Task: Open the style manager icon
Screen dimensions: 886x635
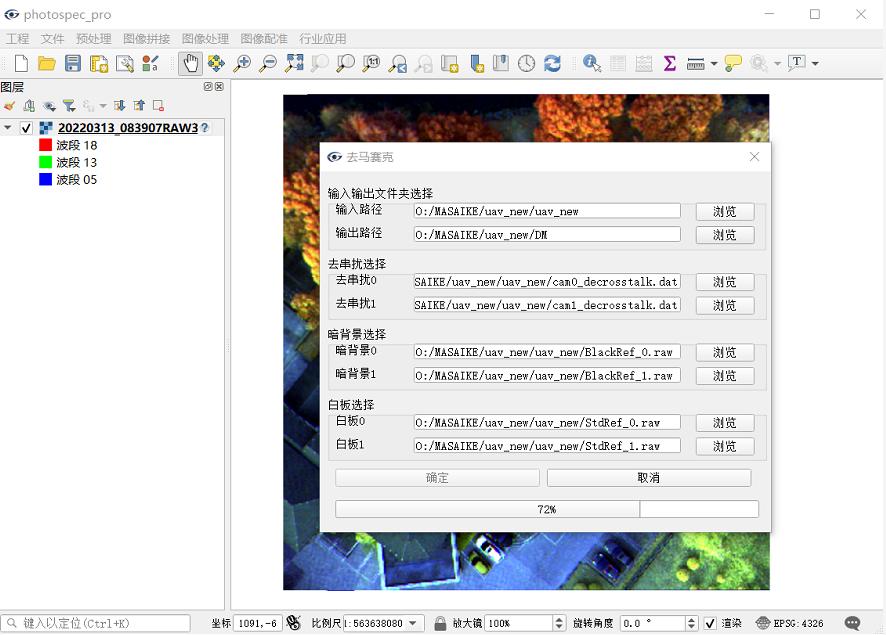Action: click(x=150, y=63)
